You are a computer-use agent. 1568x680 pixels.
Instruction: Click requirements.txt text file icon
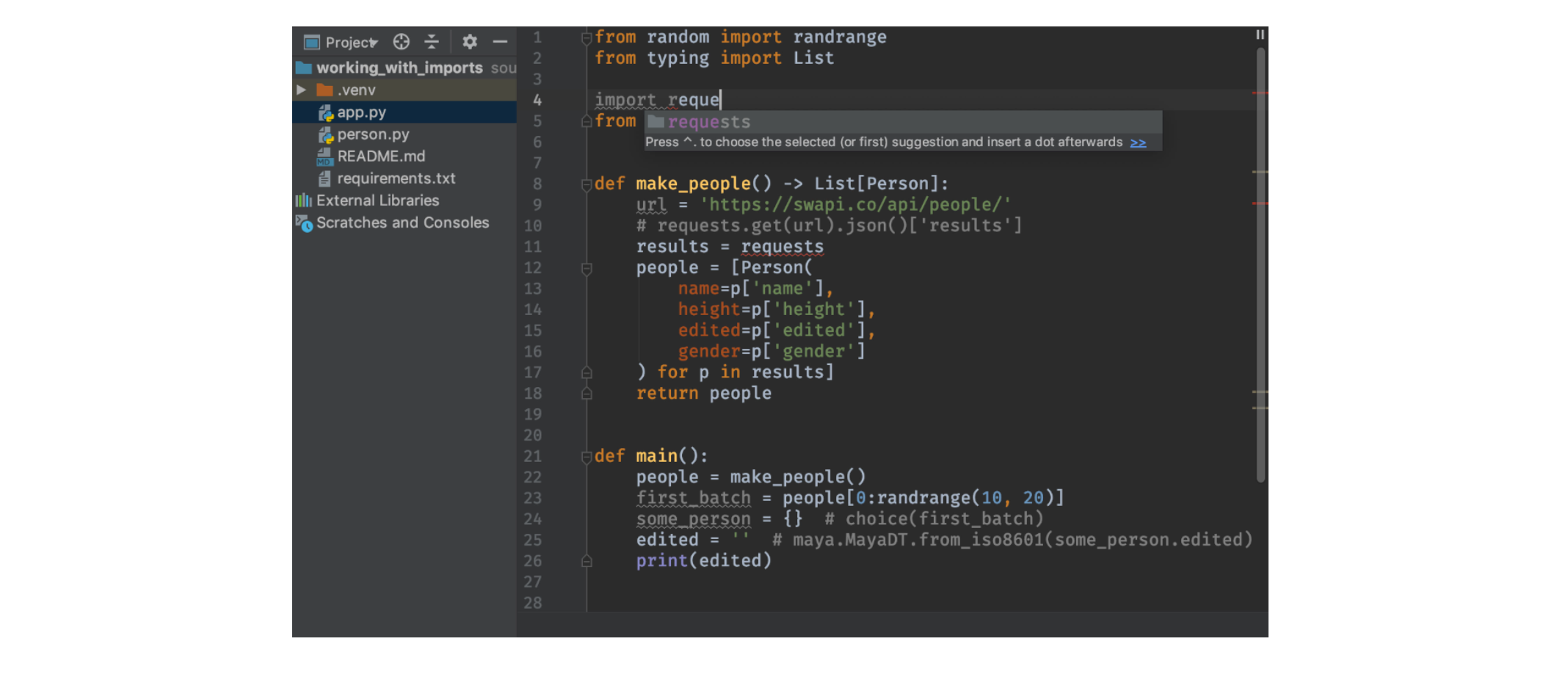(x=324, y=178)
